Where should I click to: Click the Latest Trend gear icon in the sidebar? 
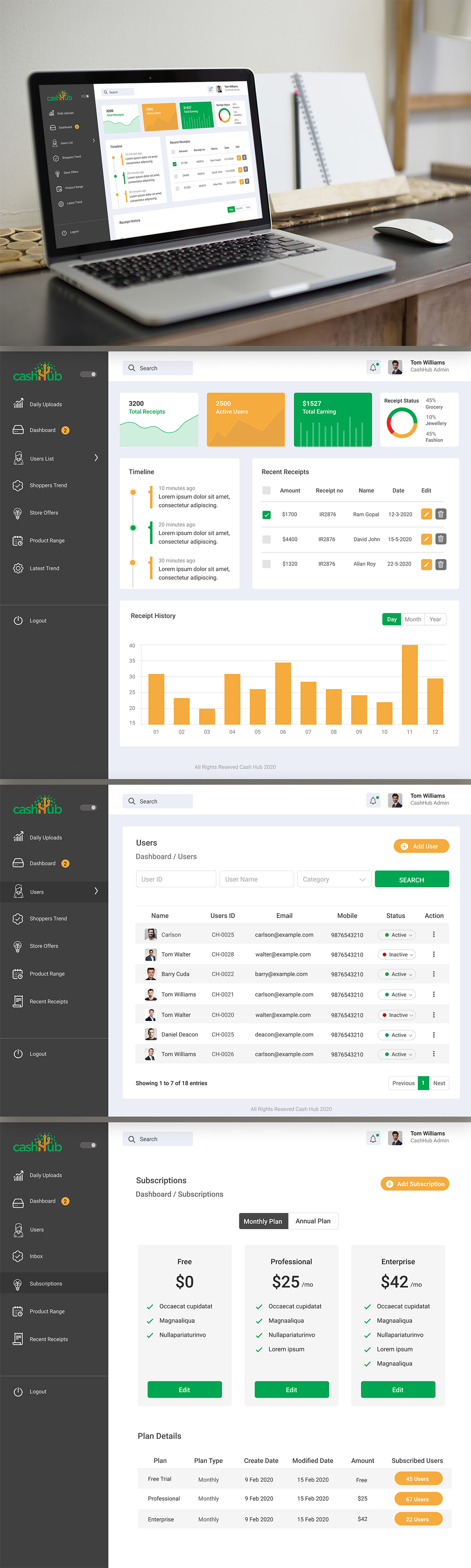(x=18, y=568)
